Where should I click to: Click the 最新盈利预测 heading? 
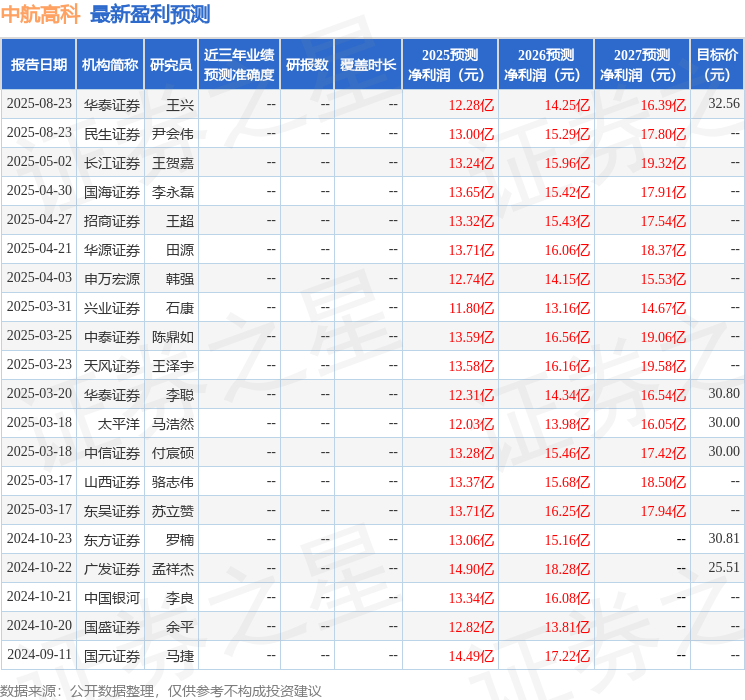coord(150,14)
